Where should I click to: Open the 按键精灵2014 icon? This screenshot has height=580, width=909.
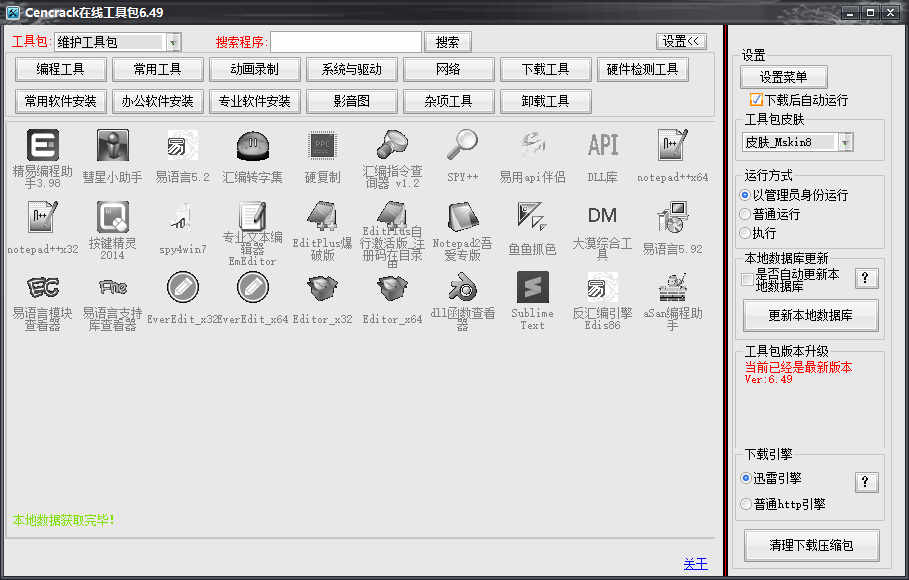tap(112, 216)
